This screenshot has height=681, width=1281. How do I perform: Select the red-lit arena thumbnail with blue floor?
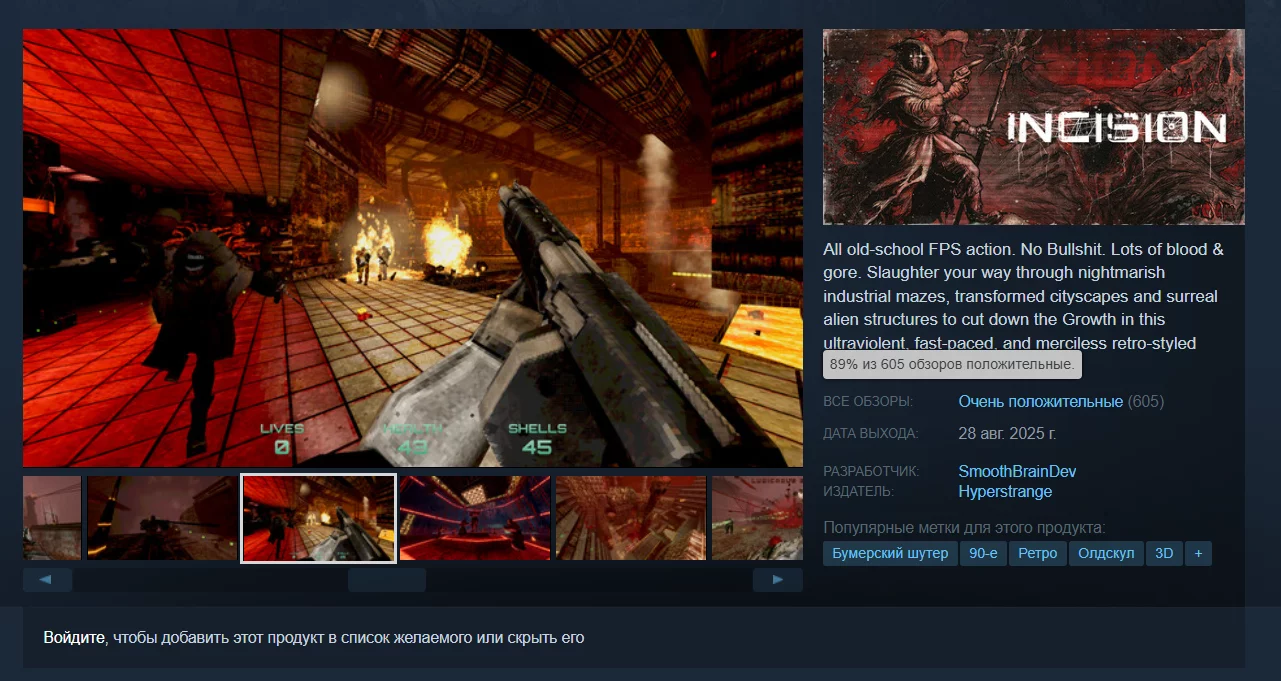click(x=475, y=518)
